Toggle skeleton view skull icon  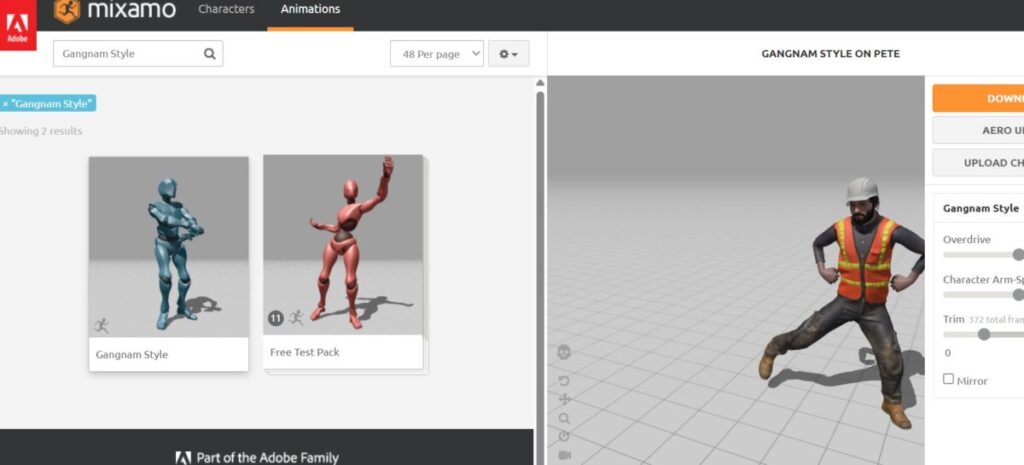pyautogui.click(x=565, y=353)
